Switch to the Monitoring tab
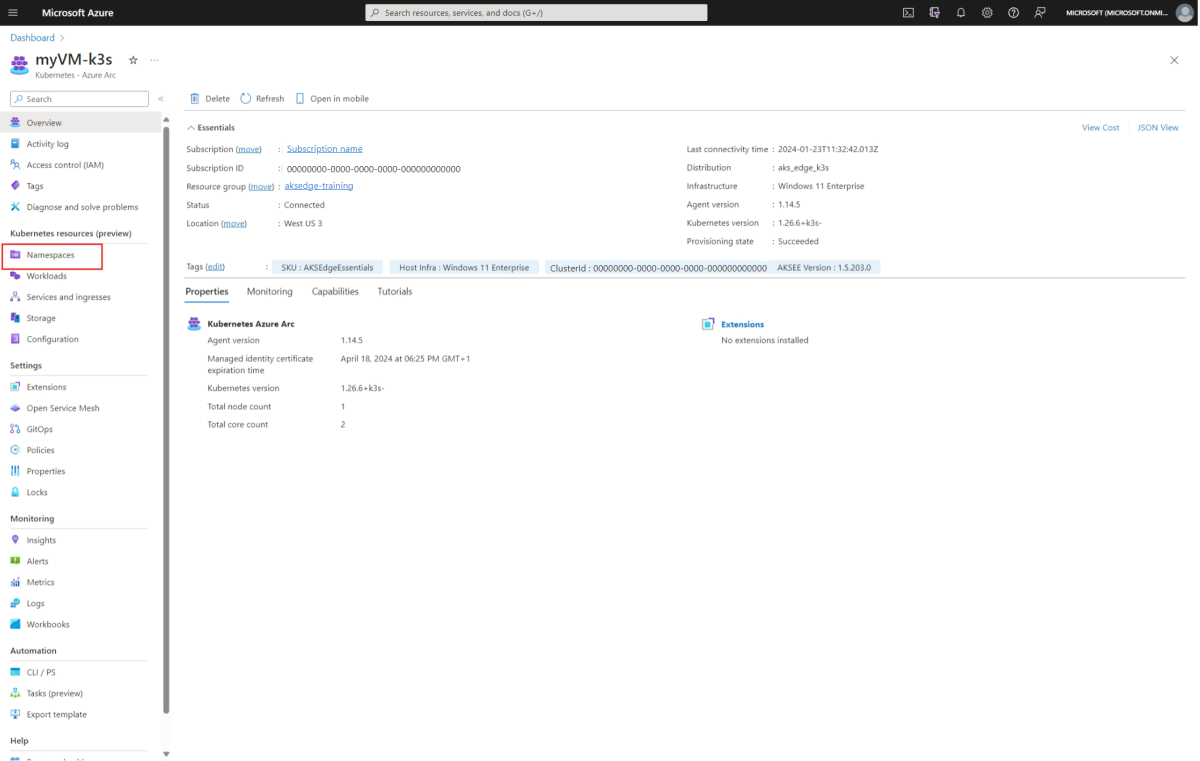 tap(270, 292)
